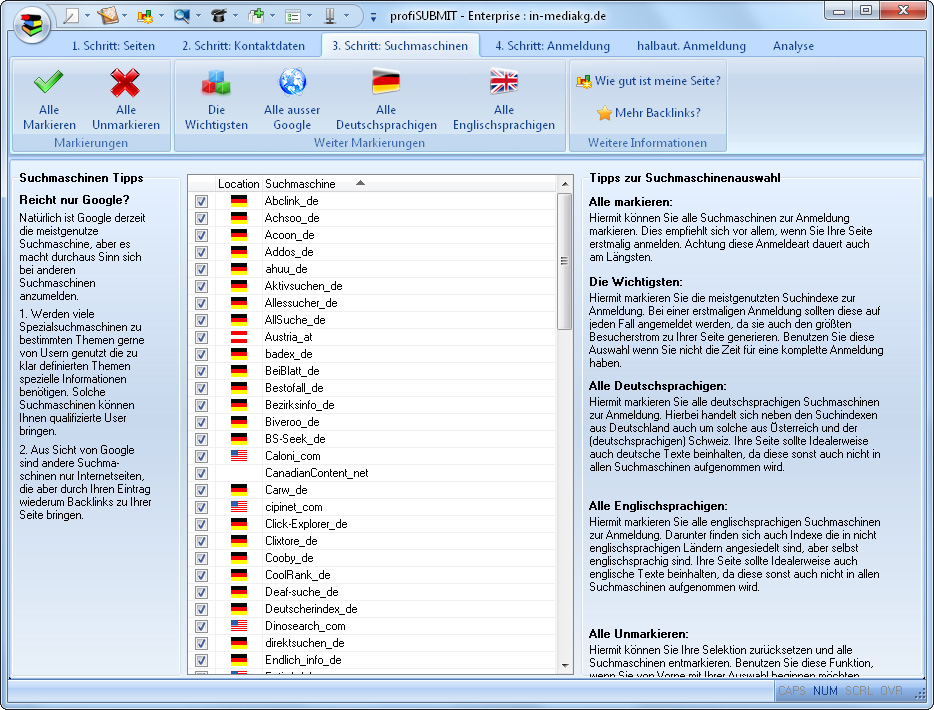
Task: Click the colored cubes Die Wichtigsten icon
Action: (216, 82)
